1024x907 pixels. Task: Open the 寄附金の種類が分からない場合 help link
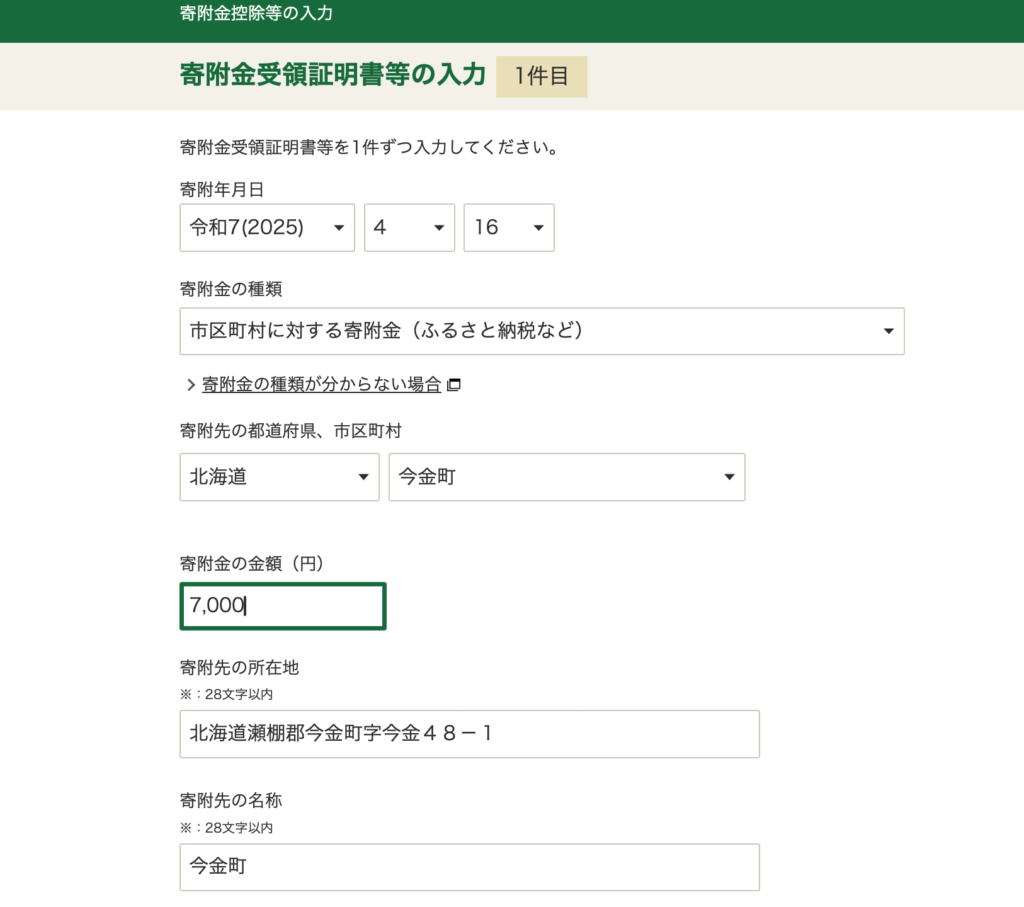tap(321, 385)
